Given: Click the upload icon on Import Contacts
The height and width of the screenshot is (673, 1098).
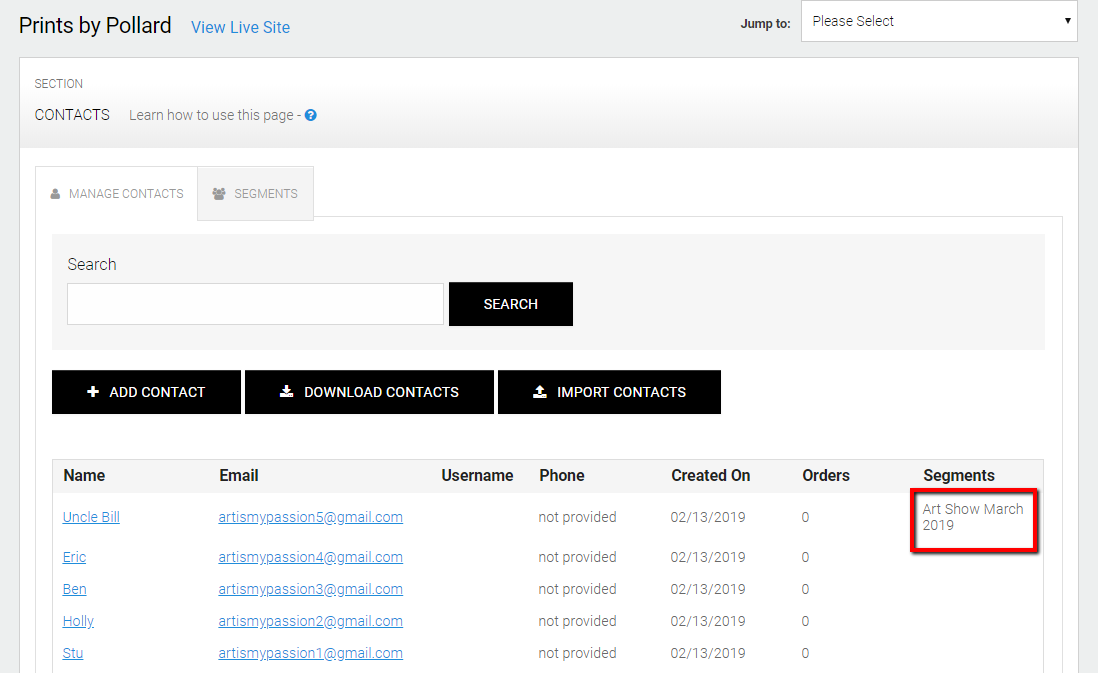Looking at the screenshot, I should (x=540, y=392).
